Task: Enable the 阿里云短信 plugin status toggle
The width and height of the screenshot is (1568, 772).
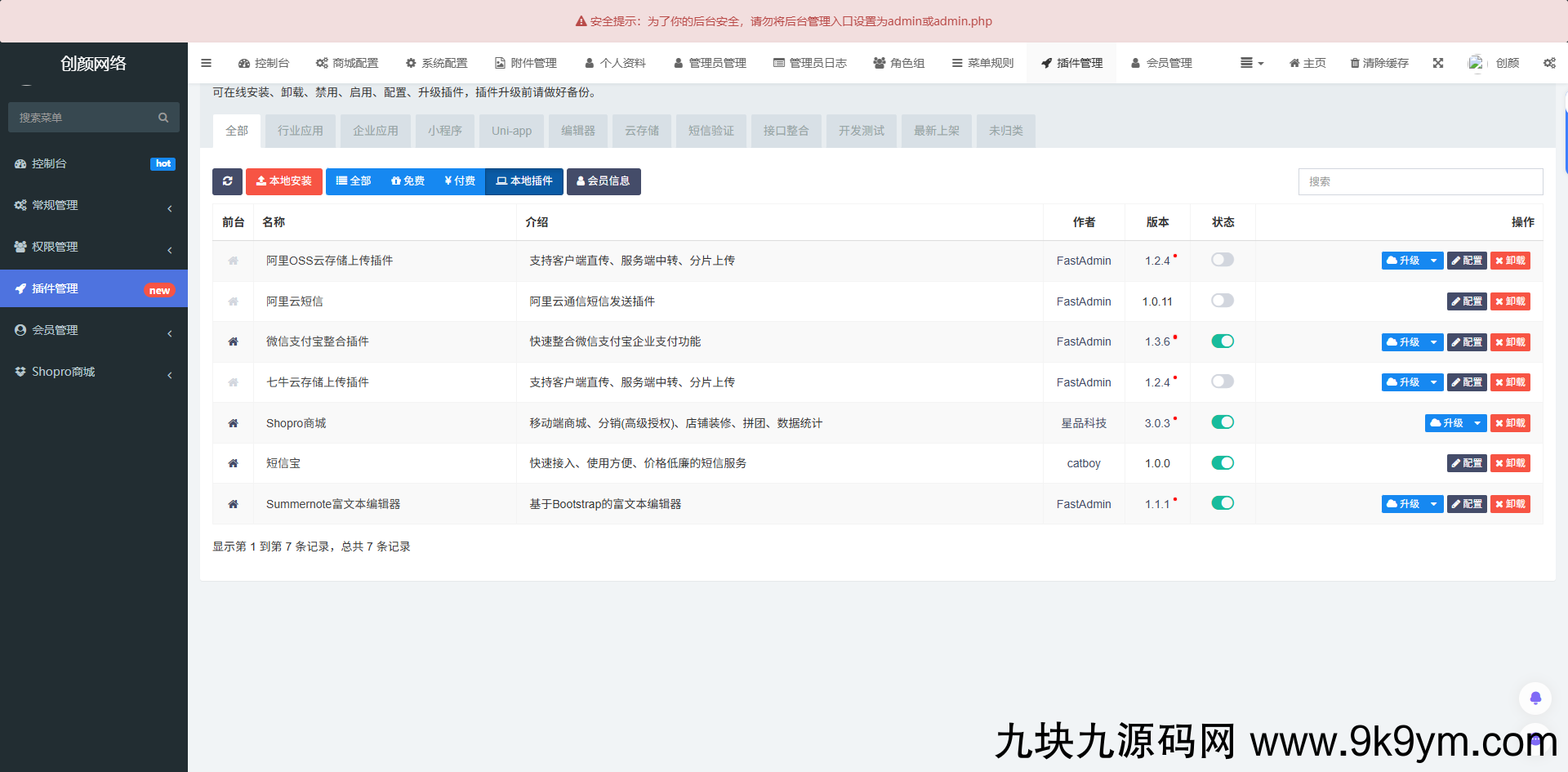Action: (x=1223, y=301)
